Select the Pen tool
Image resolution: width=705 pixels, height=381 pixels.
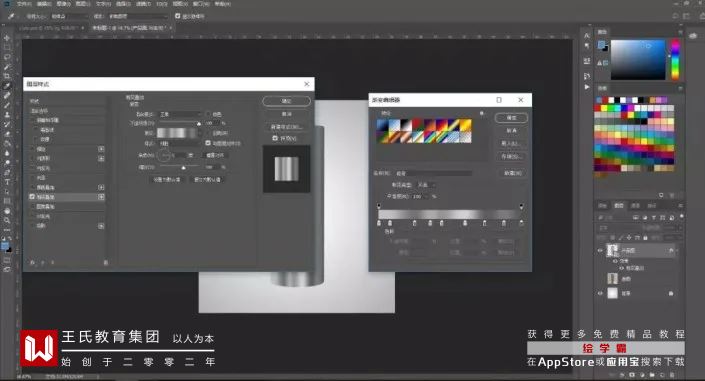7,172
